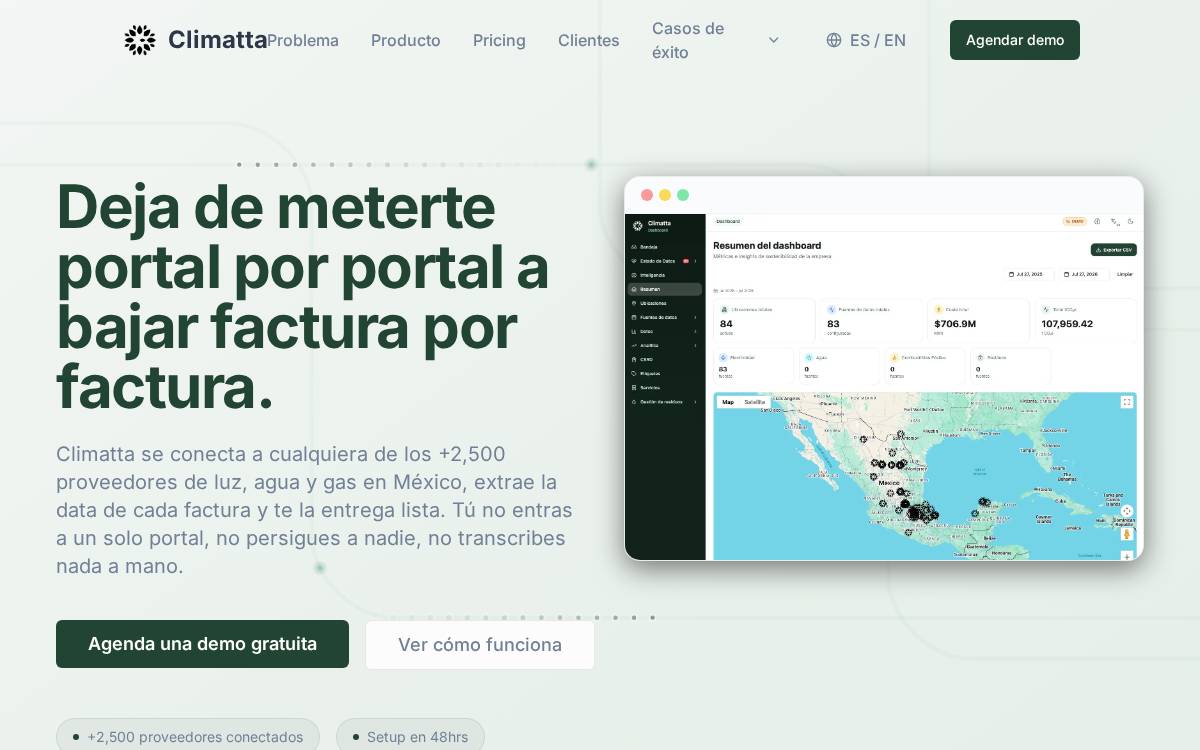Screen dimensions: 1200x750
Task: Click the Ubicaciones sidebar item in preview
Action: pyautogui.click(x=664, y=303)
